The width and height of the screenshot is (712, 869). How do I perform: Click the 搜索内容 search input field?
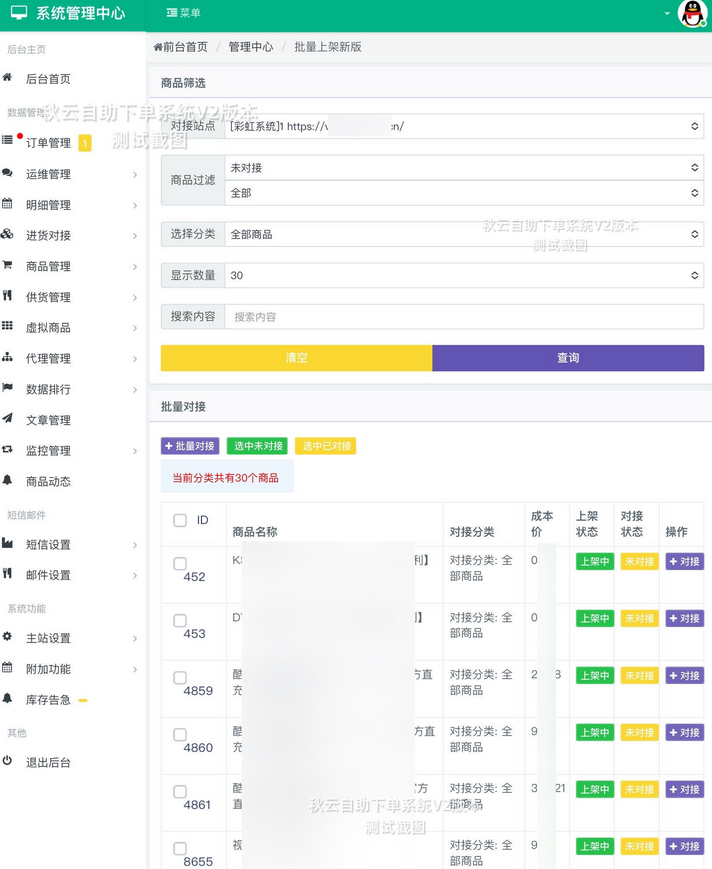(x=464, y=316)
